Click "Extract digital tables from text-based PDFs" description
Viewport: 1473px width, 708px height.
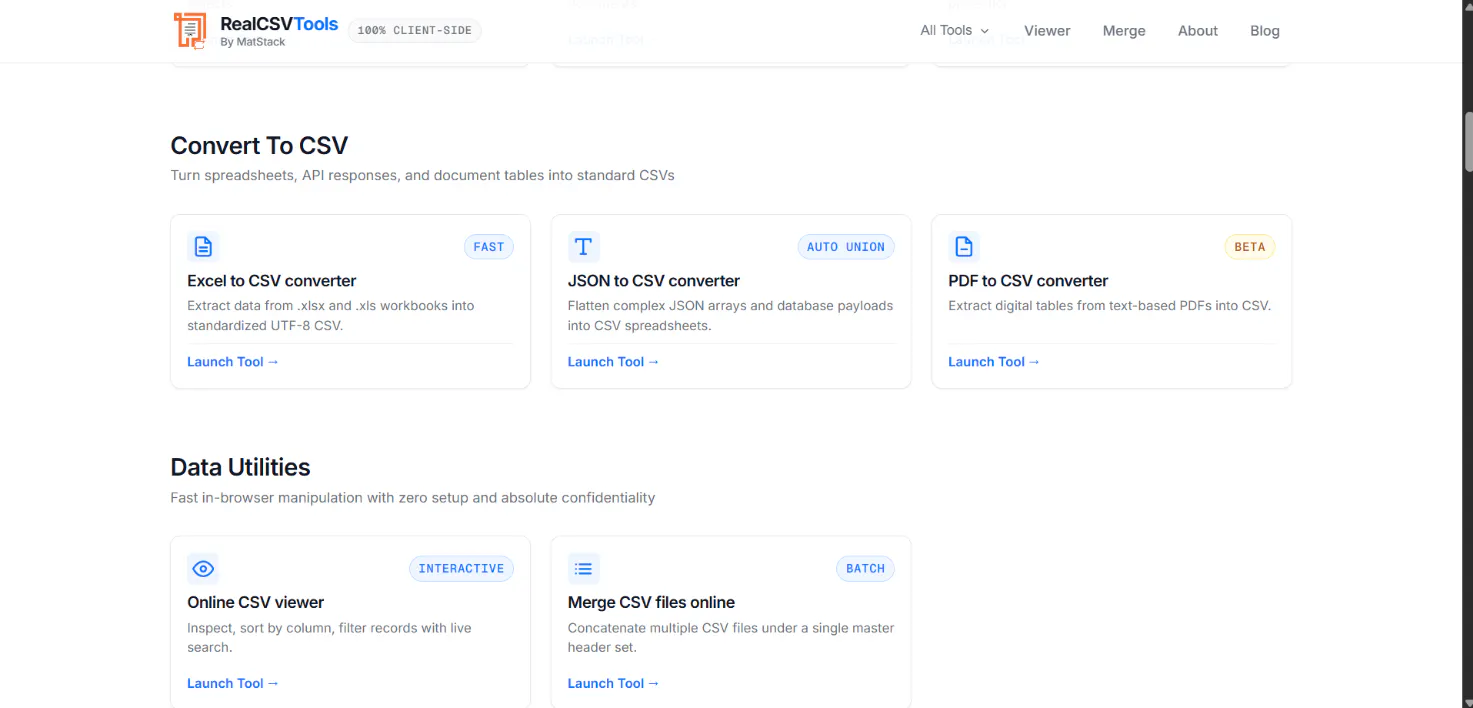click(x=1110, y=306)
